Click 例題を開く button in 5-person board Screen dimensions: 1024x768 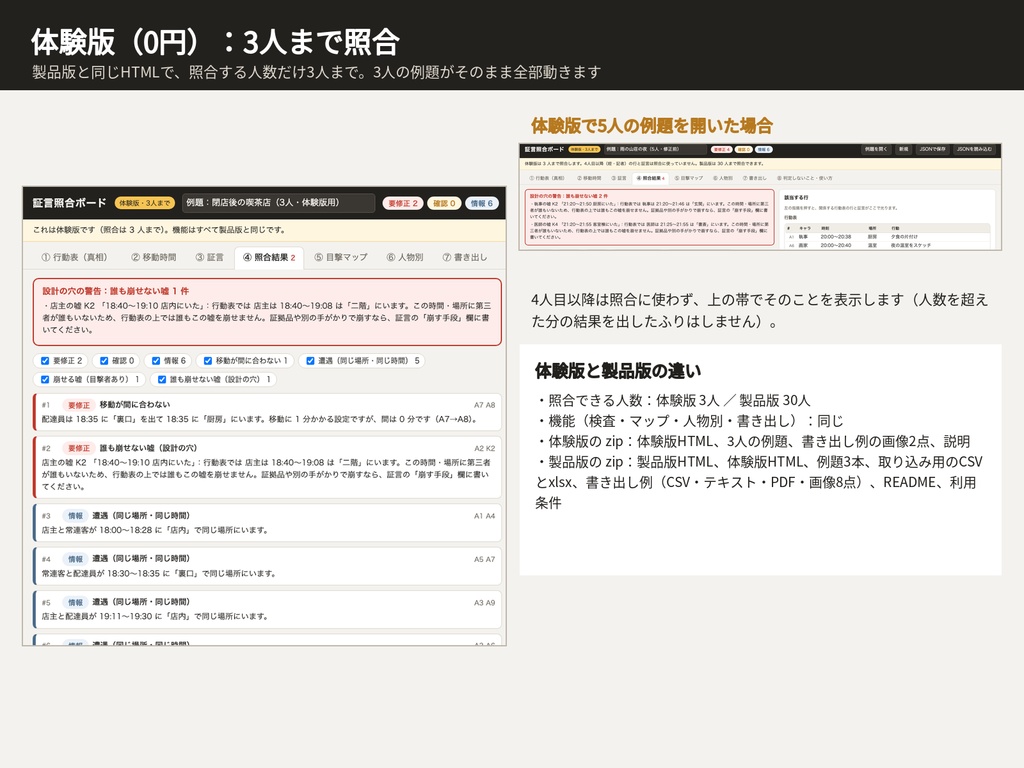(877, 150)
